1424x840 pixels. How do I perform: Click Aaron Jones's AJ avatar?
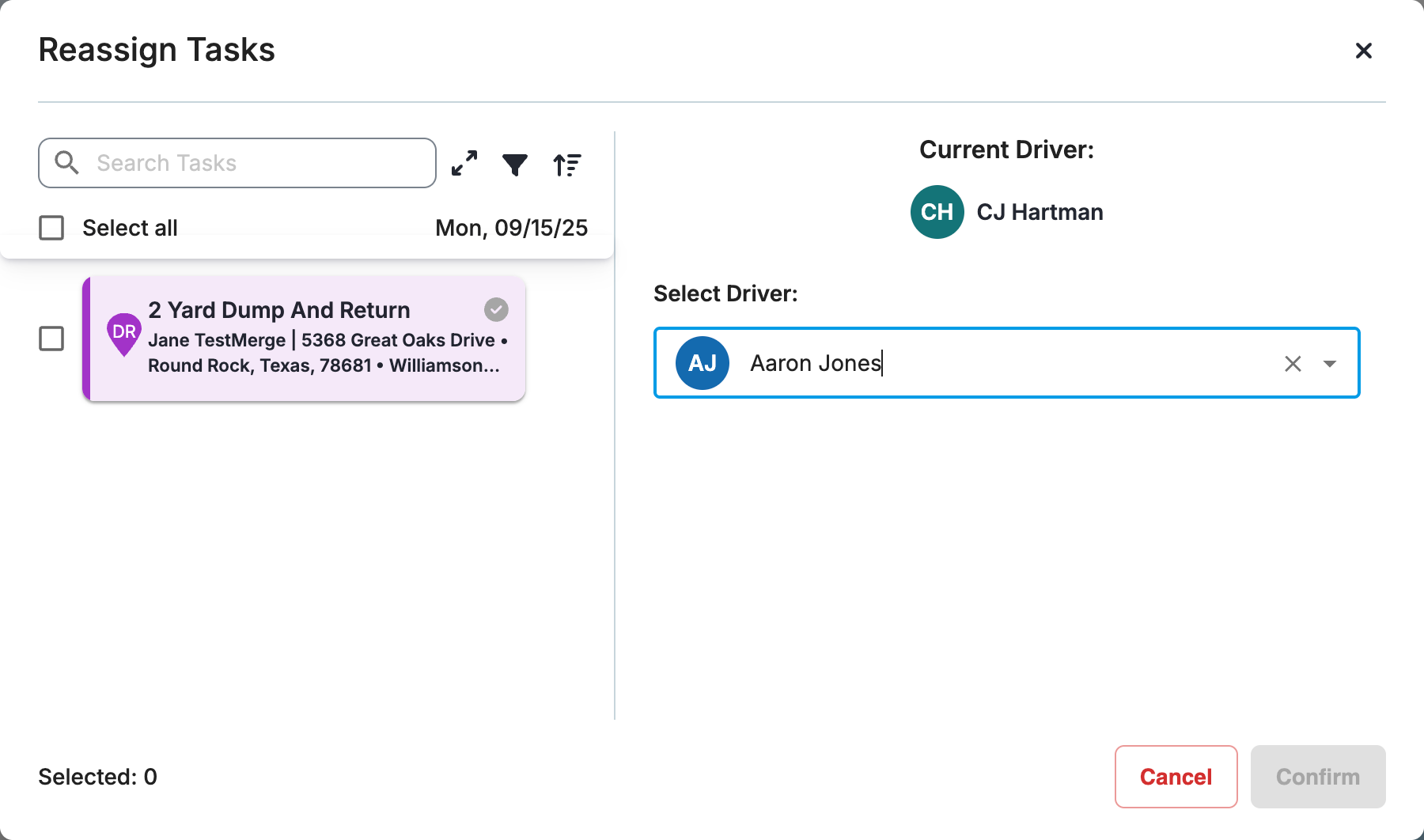(x=701, y=363)
